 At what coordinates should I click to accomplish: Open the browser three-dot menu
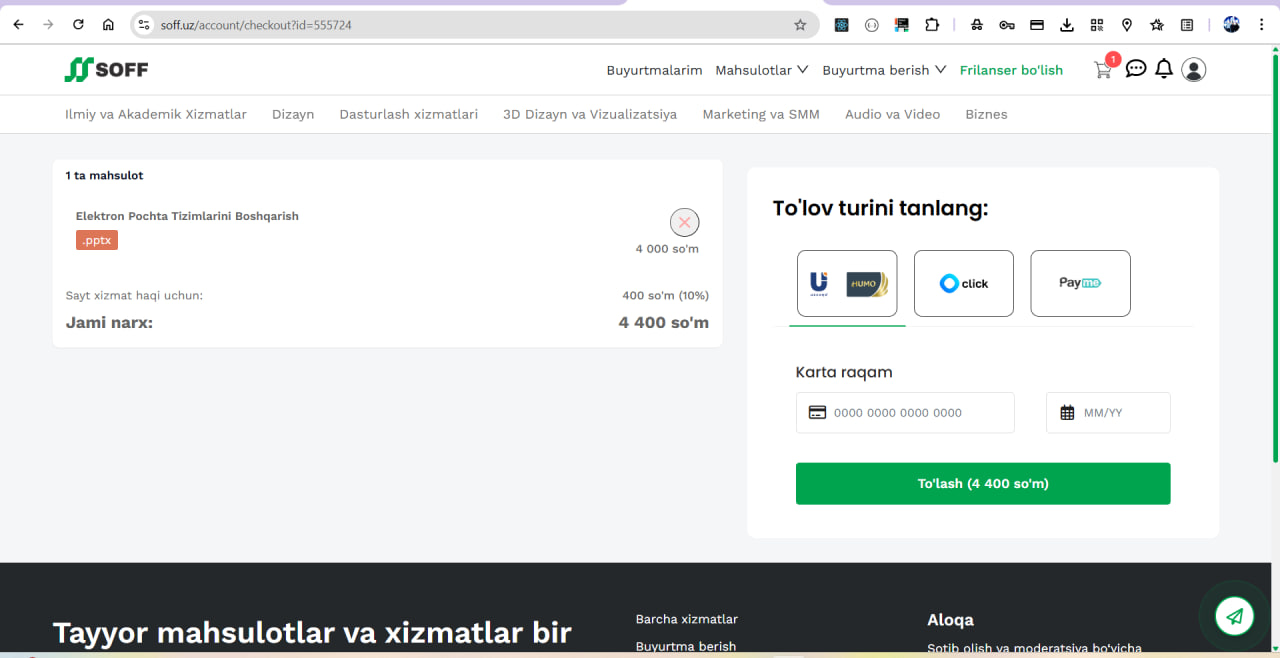[x=1263, y=25]
